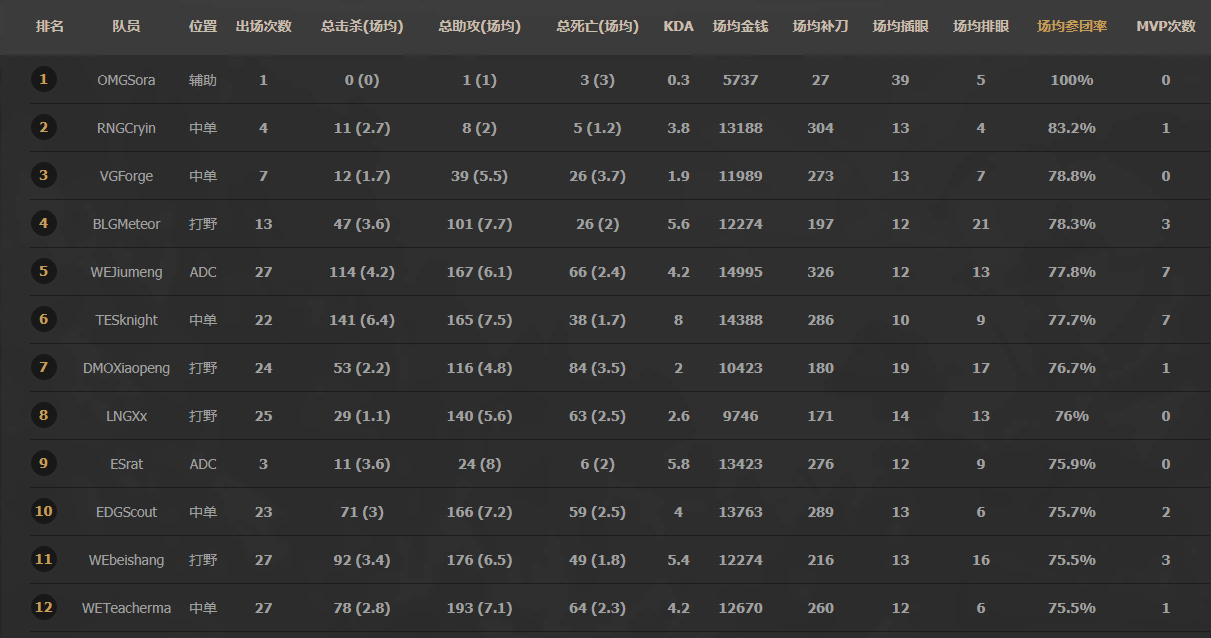
Task: Click the rank 12 circle badge
Action: click(43, 607)
